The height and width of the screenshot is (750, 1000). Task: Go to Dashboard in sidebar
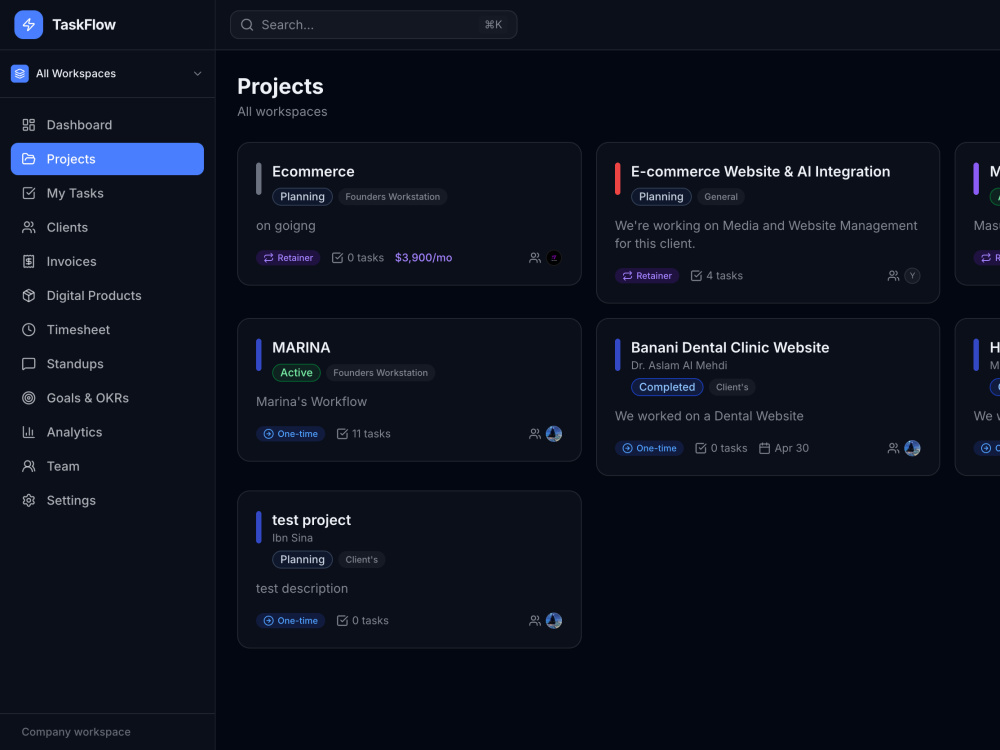tap(107, 125)
